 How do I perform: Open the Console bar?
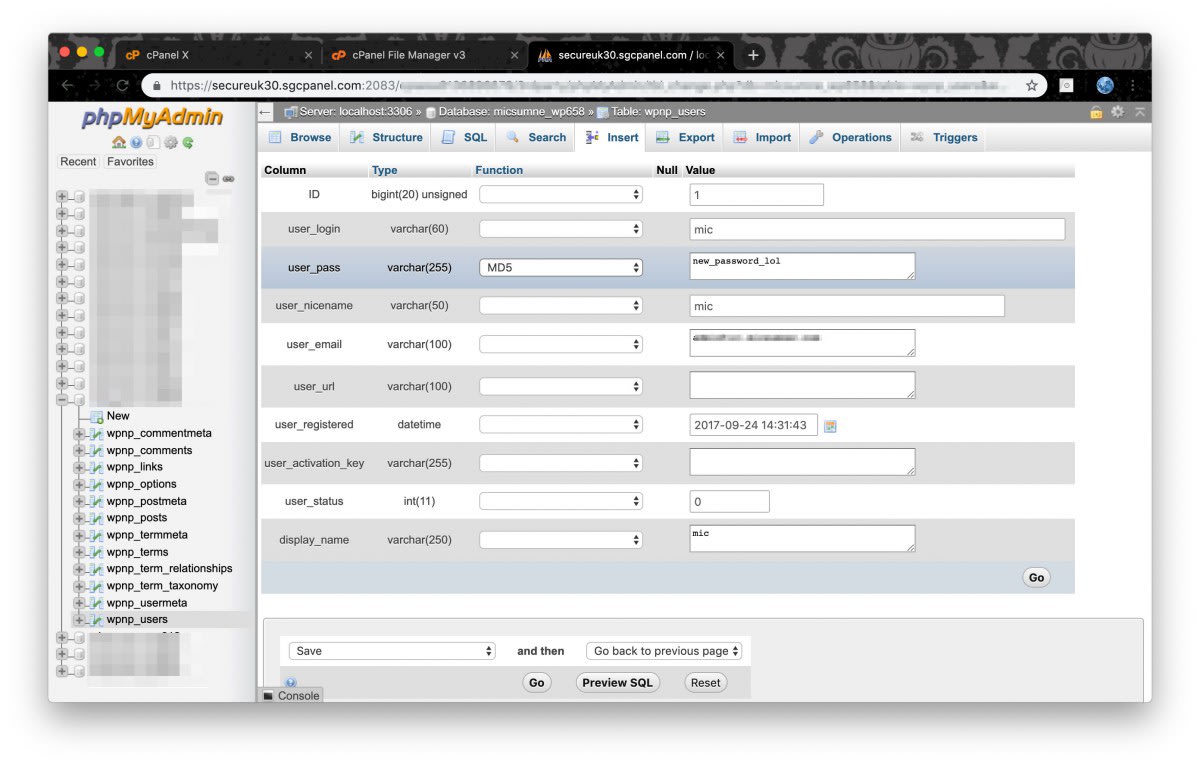[291, 696]
